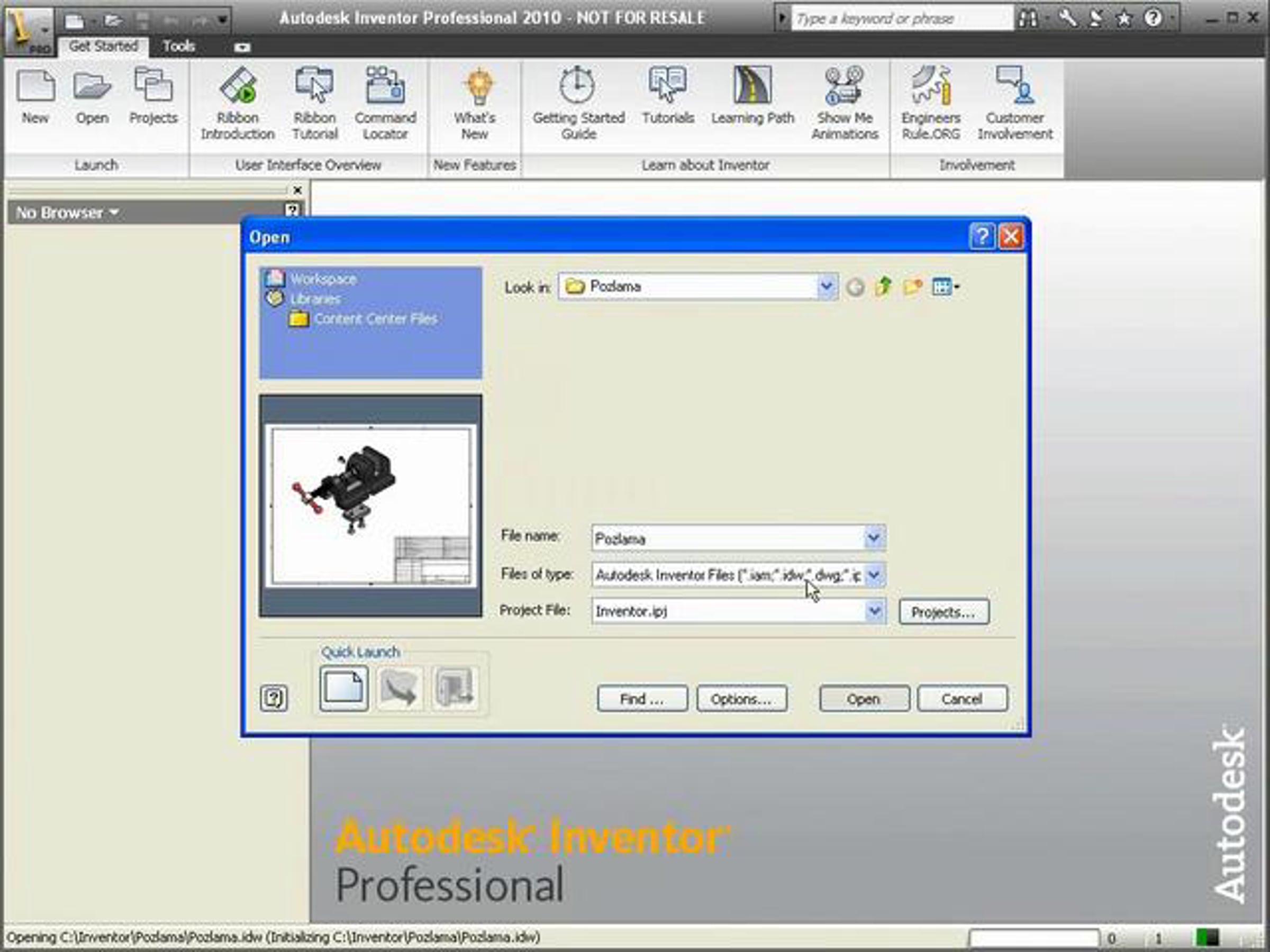Select Libraries in the locations tree
The width and height of the screenshot is (1270, 952).
(315, 299)
